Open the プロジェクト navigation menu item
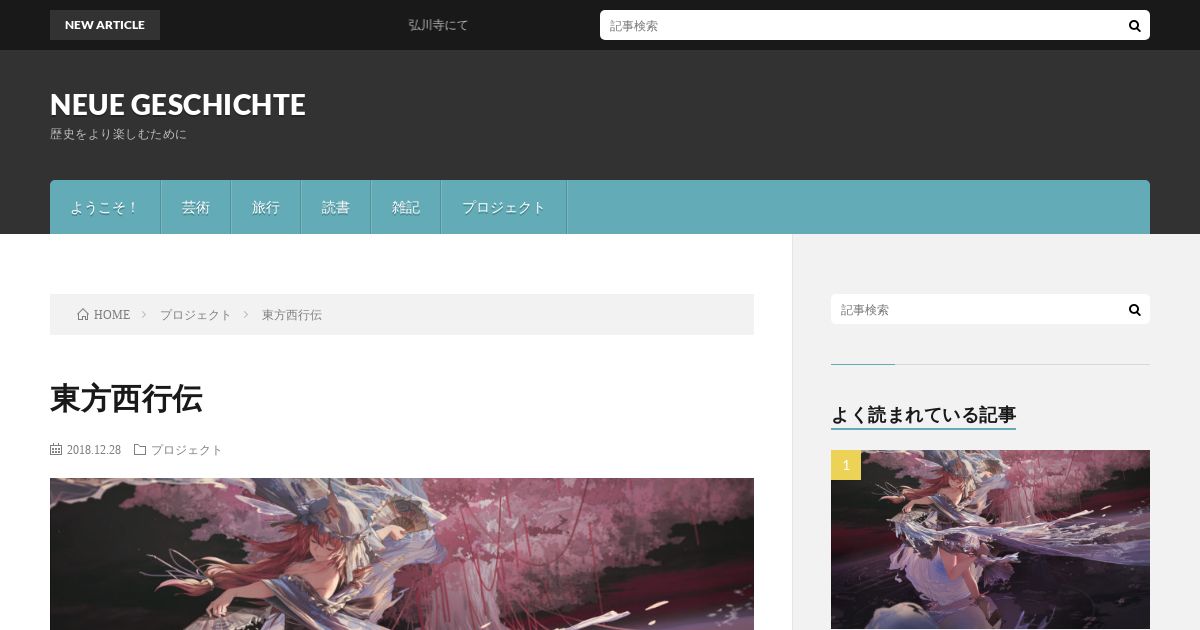This screenshot has width=1200, height=630. (504, 207)
